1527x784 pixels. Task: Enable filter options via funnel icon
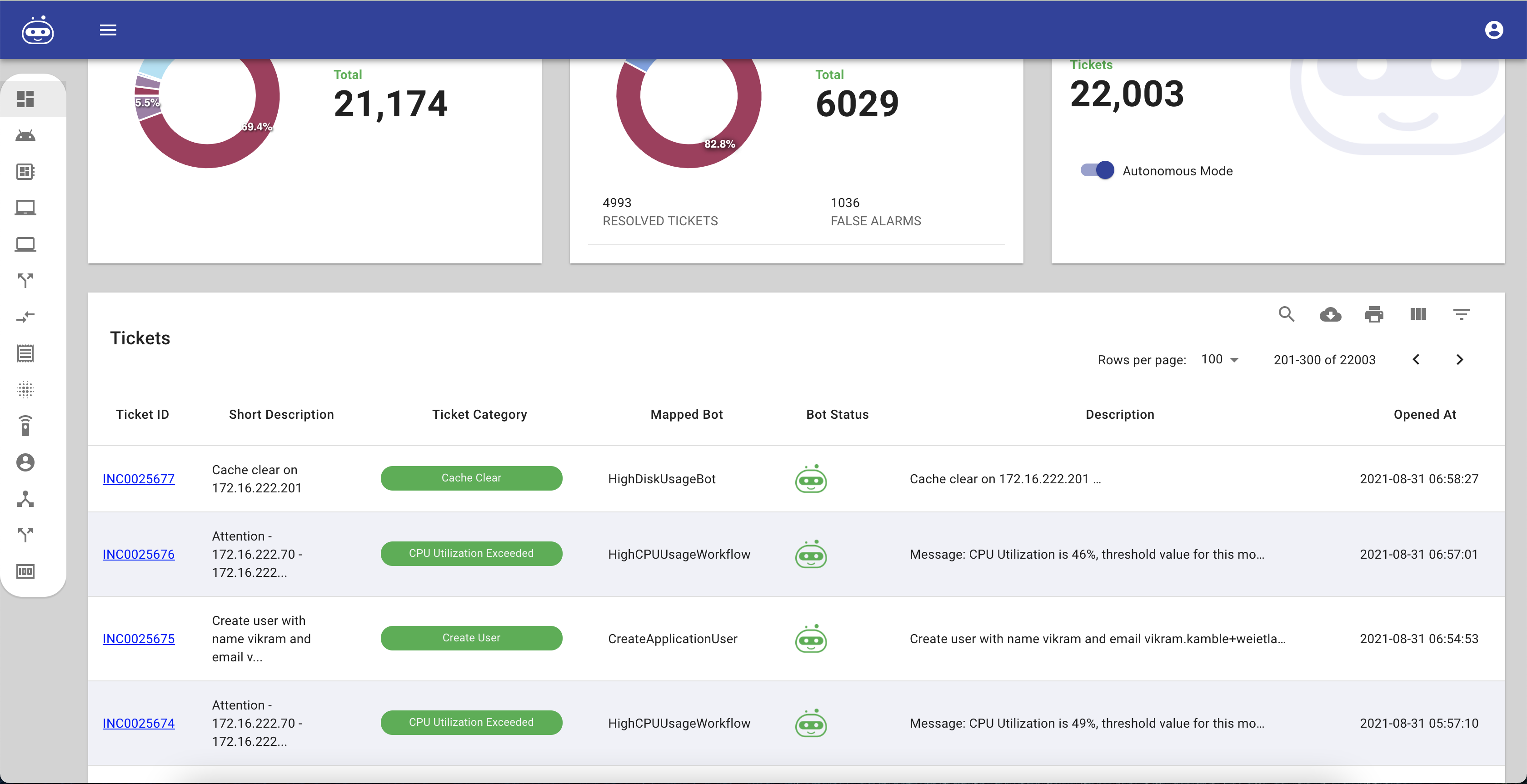tap(1461, 314)
